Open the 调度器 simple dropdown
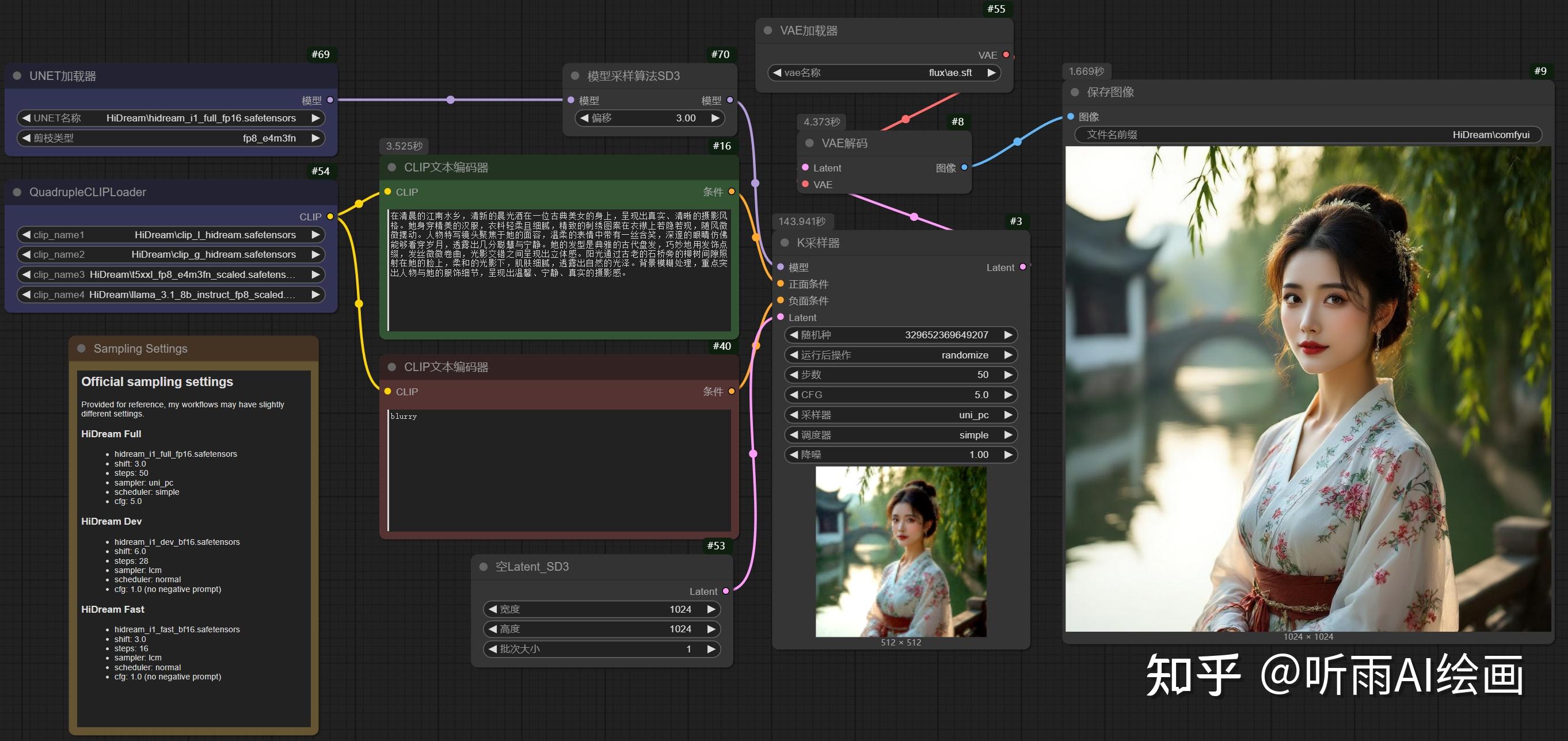The width and height of the screenshot is (1568, 741). click(901, 435)
